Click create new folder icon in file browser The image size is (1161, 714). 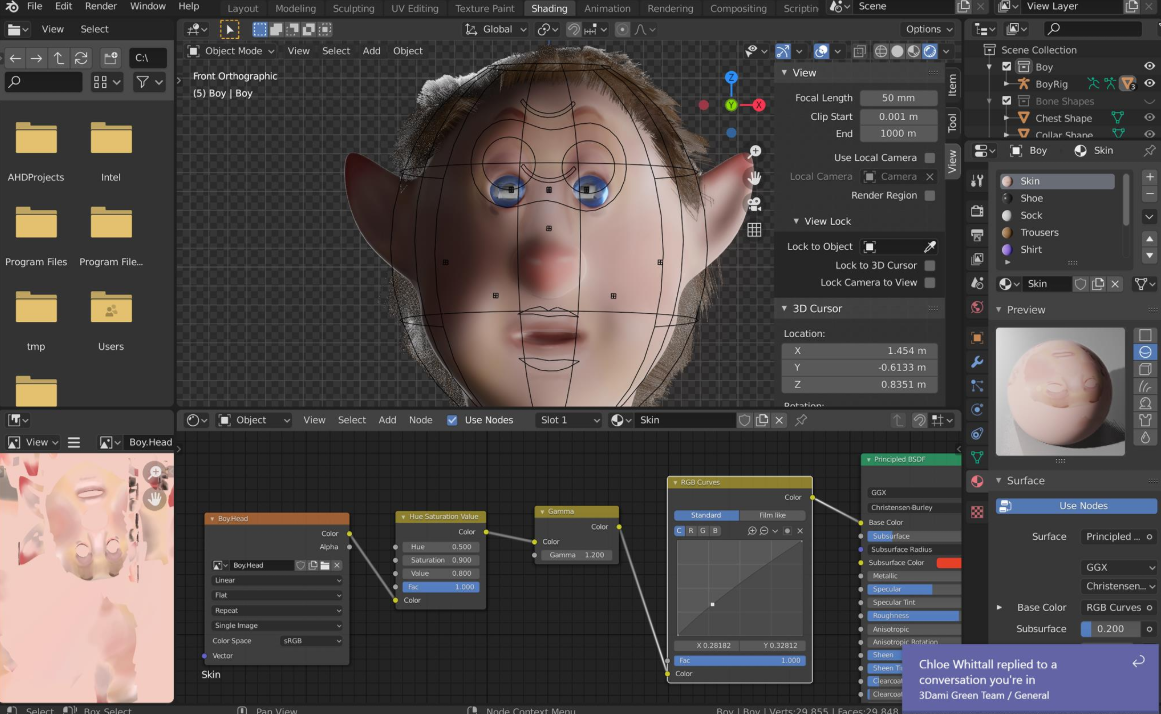click(110, 58)
